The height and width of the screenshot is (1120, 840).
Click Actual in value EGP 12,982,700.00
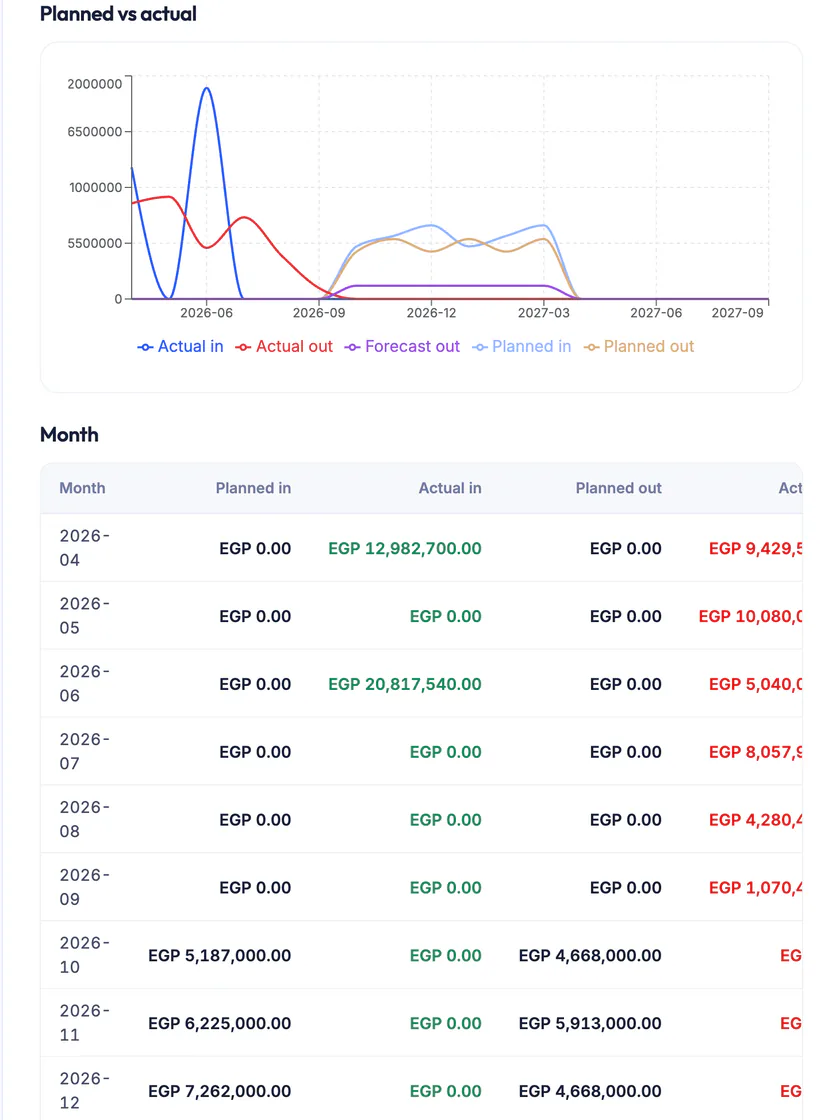[x=405, y=549]
